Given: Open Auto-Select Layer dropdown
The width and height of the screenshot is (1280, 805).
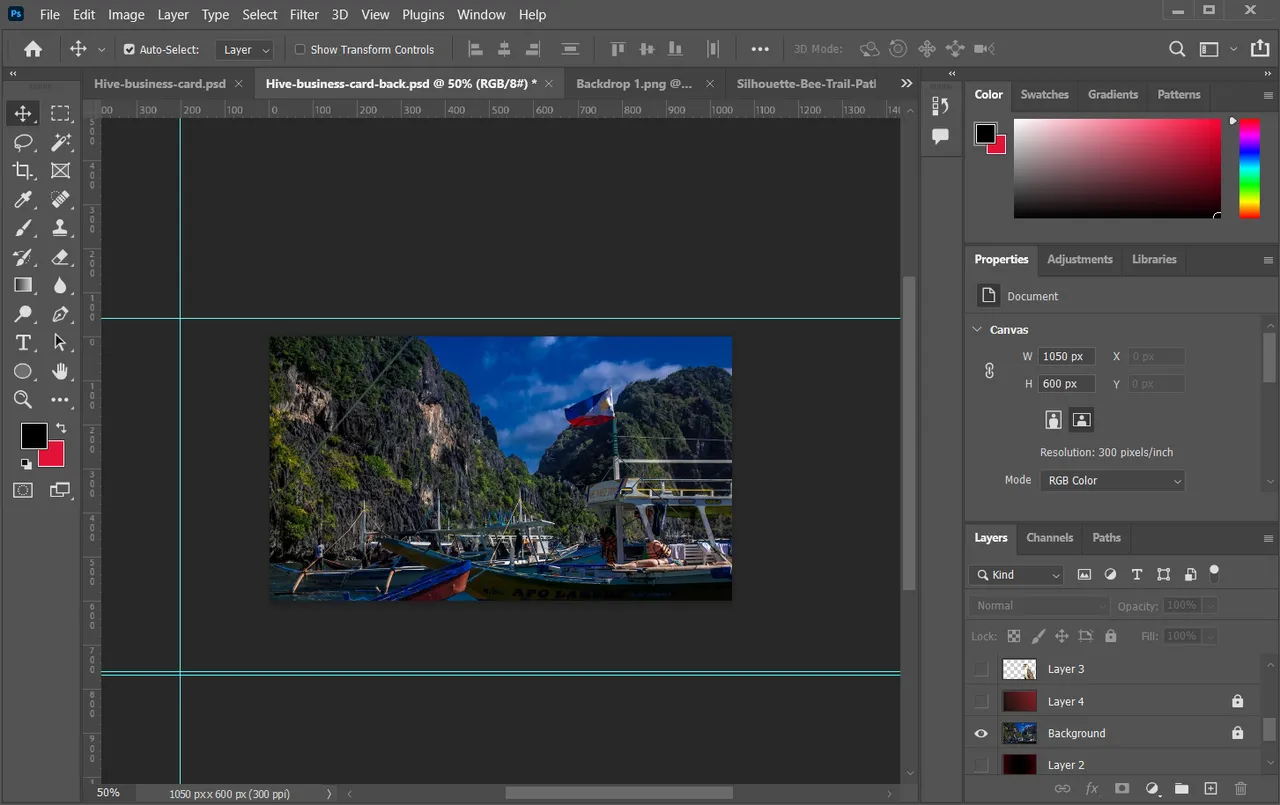Looking at the screenshot, I should 244,49.
